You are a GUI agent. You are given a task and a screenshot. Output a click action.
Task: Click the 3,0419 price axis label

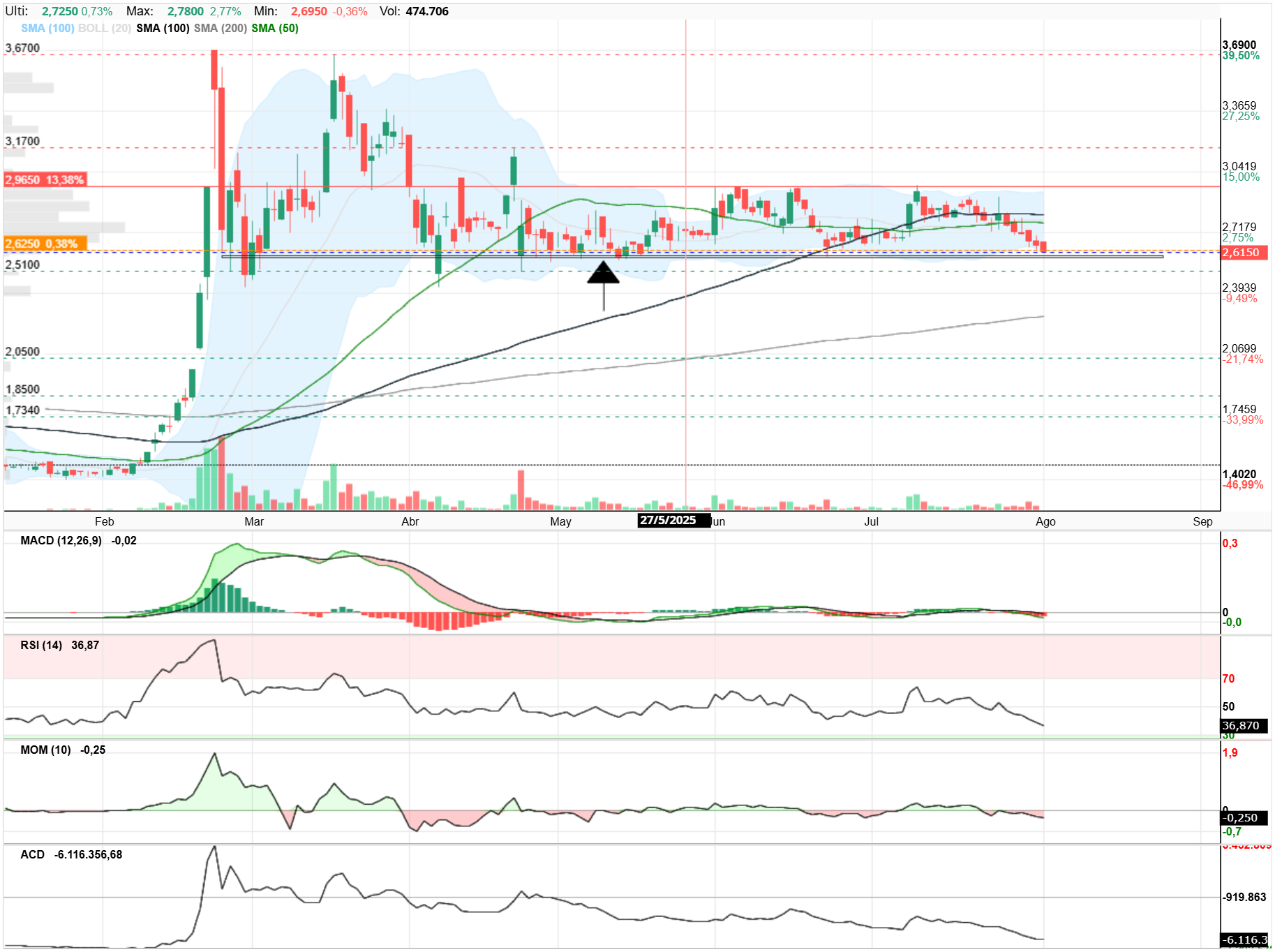pyautogui.click(x=1239, y=167)
